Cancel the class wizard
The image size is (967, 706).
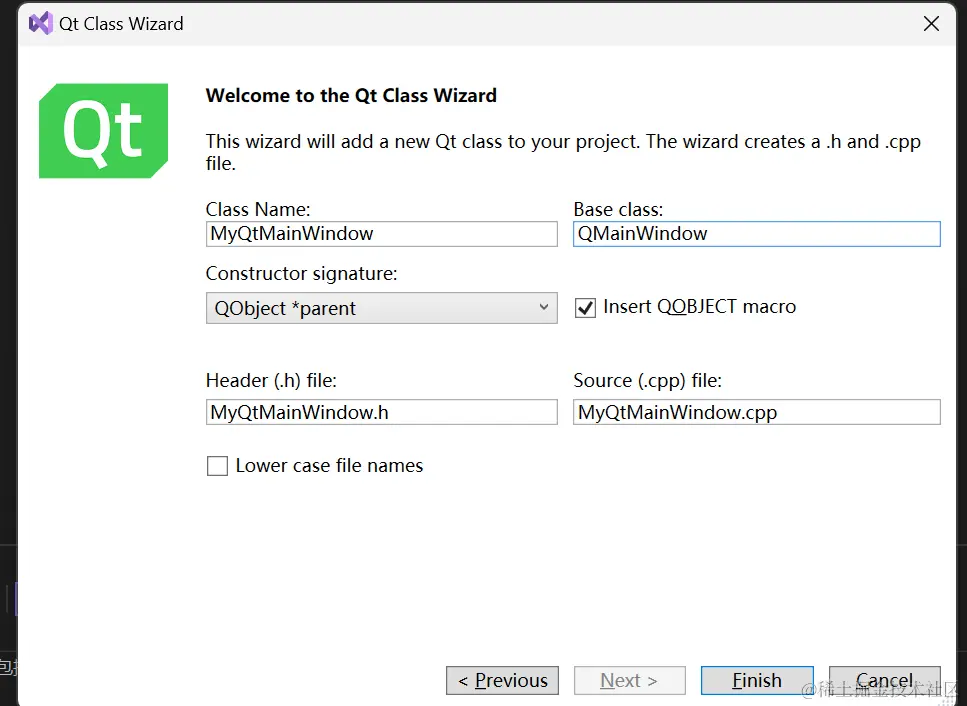coord(885,680)
